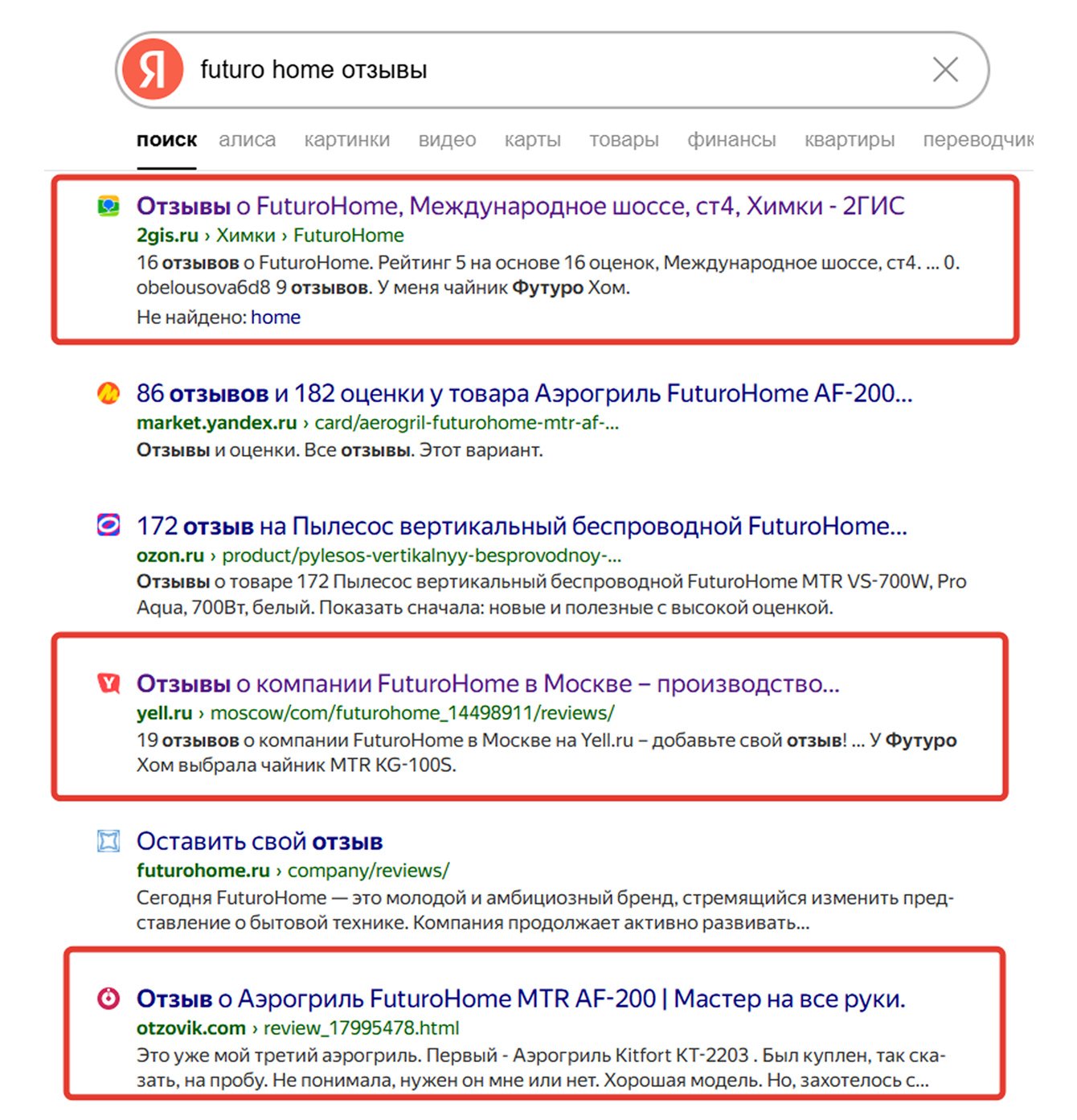Click the Ozon favicon icon
The height and width of the screenshot is (1120, 1077).
109,525
